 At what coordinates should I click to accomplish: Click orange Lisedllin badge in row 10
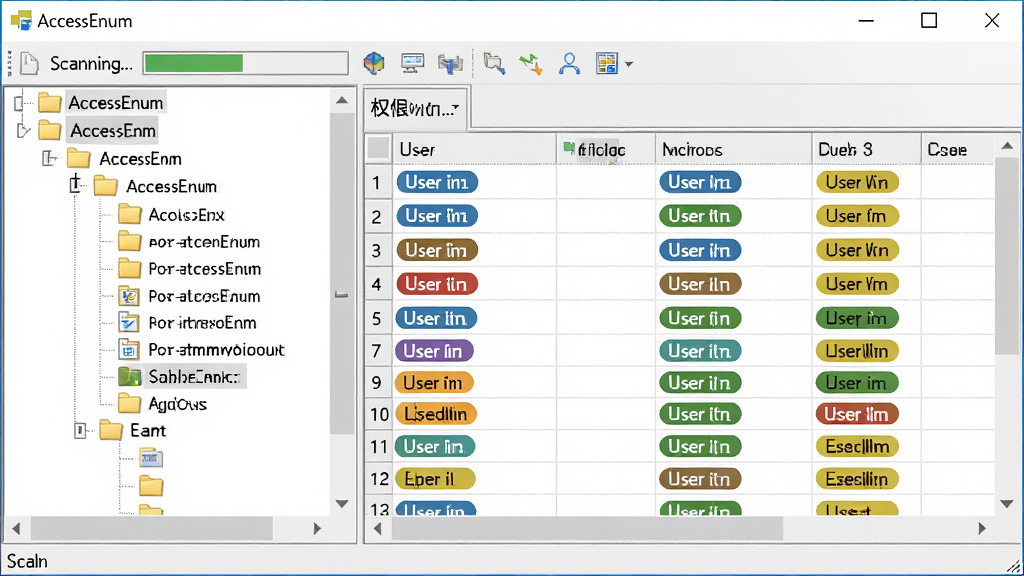click(x=436, y=414)
